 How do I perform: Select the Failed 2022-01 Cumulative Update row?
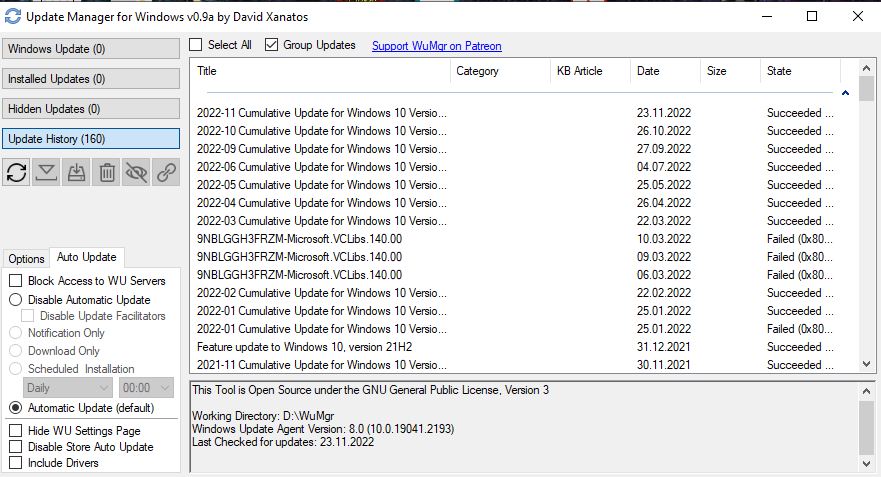[515, 329]
